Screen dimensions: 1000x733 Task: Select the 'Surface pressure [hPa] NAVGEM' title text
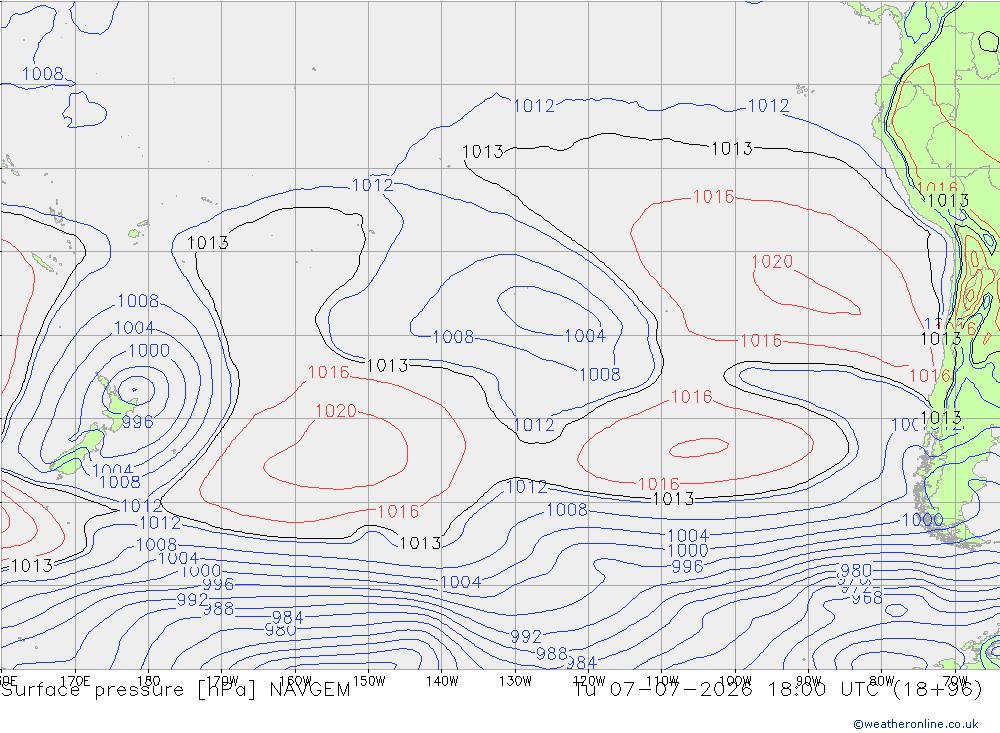[x=176, y=690]
